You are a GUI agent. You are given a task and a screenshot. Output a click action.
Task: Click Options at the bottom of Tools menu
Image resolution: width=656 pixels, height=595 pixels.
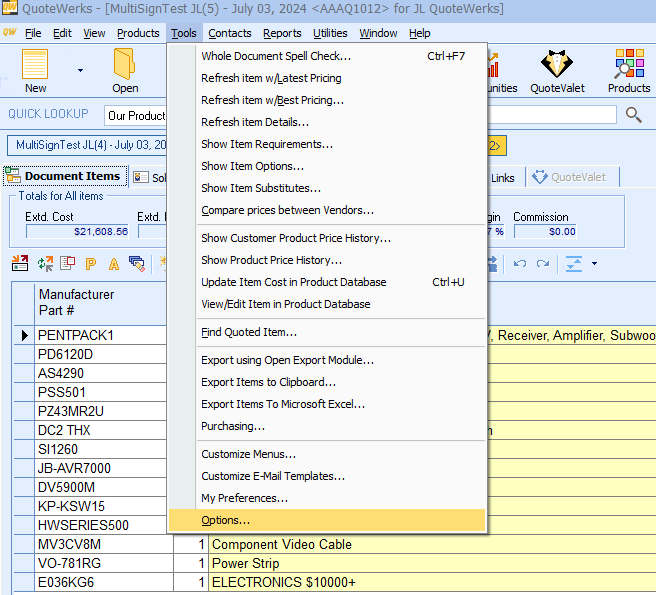tap(327, 520)
